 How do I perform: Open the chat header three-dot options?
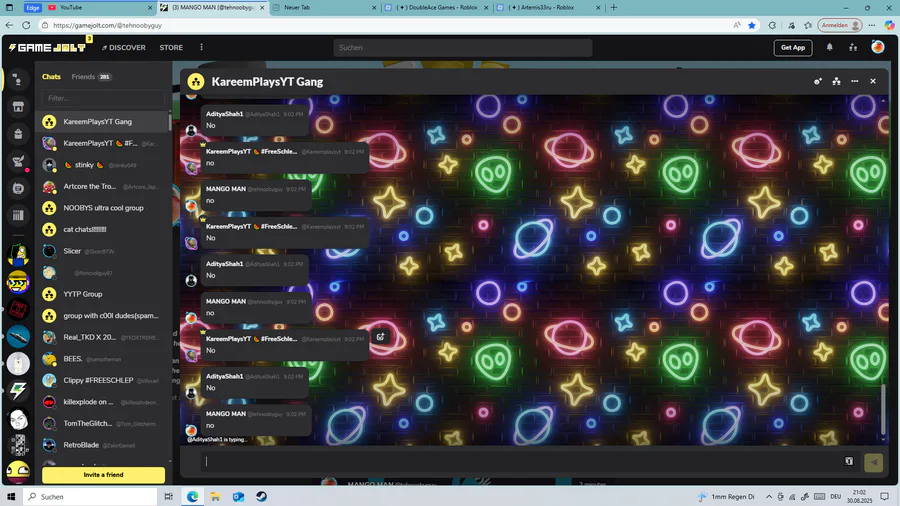(x=855, y=81)
